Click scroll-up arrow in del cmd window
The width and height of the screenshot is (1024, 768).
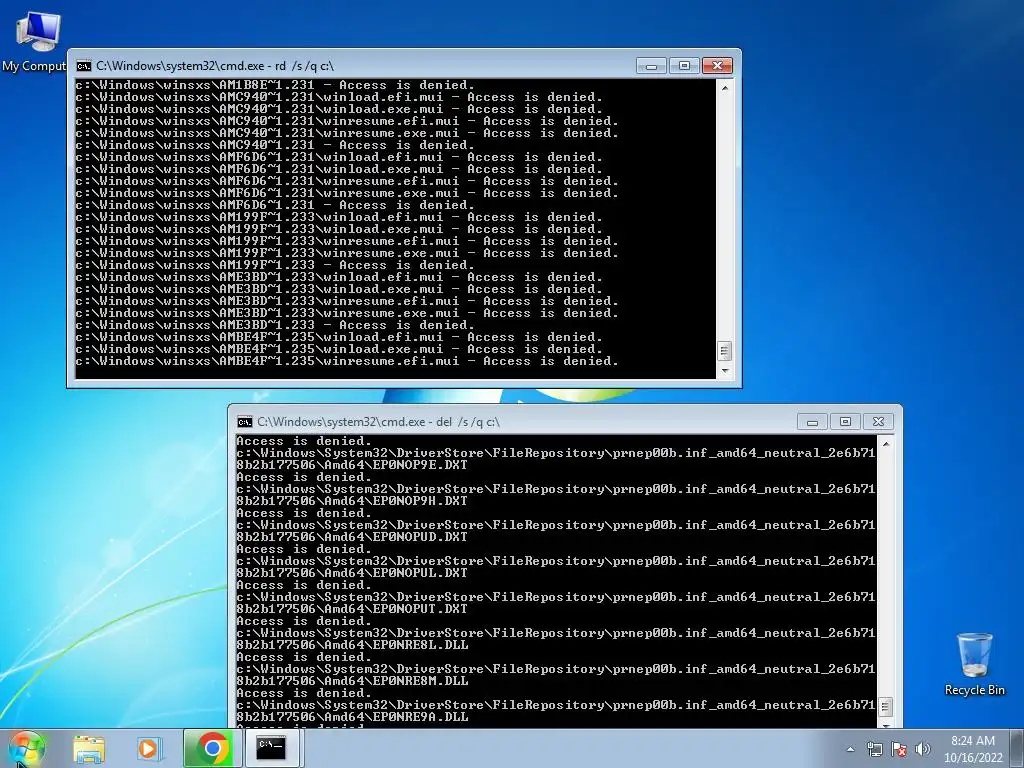coord(886,443)
